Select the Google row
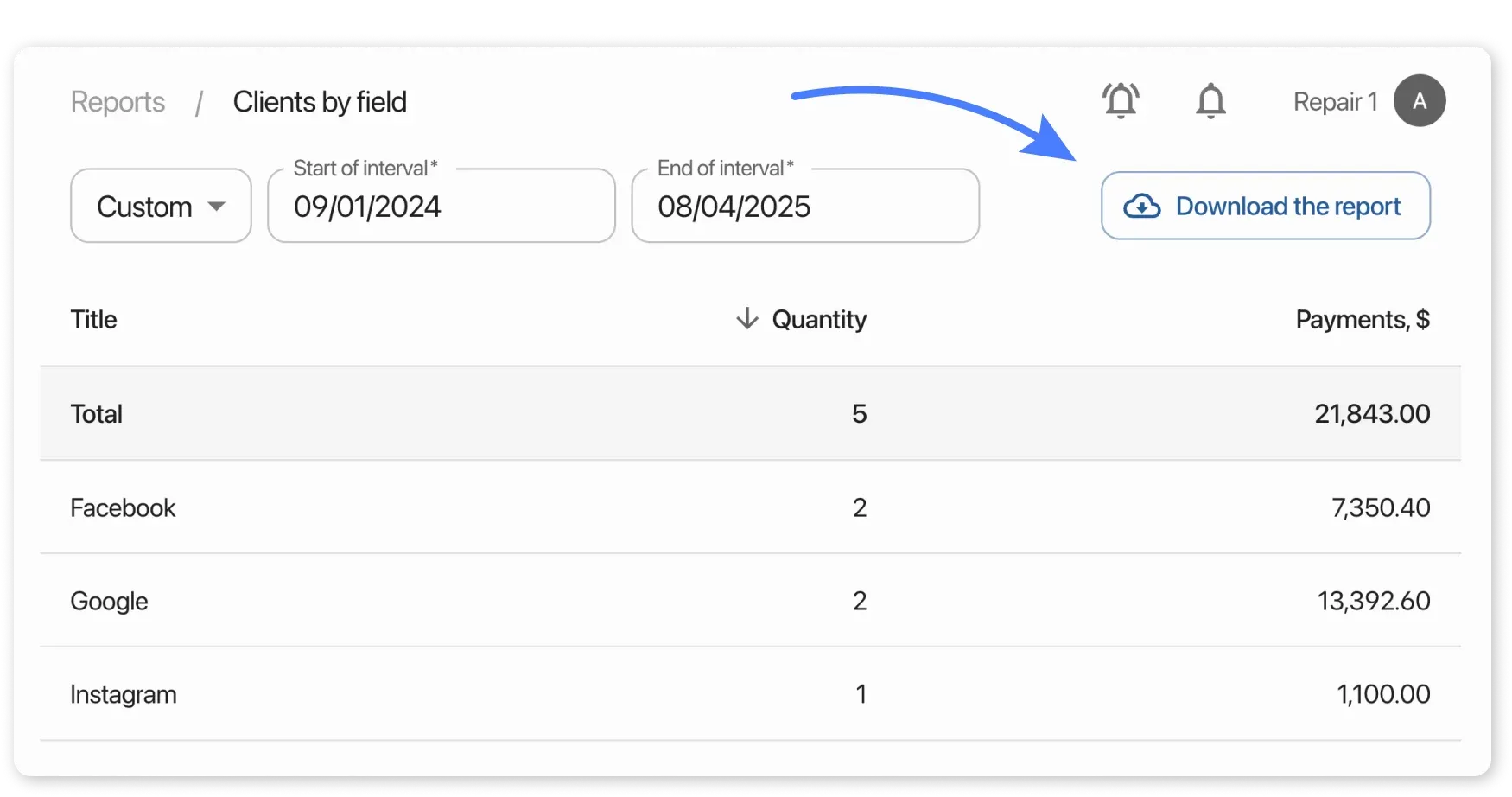Viewport: 1512px width, 797px height. (x=432, y=601)
